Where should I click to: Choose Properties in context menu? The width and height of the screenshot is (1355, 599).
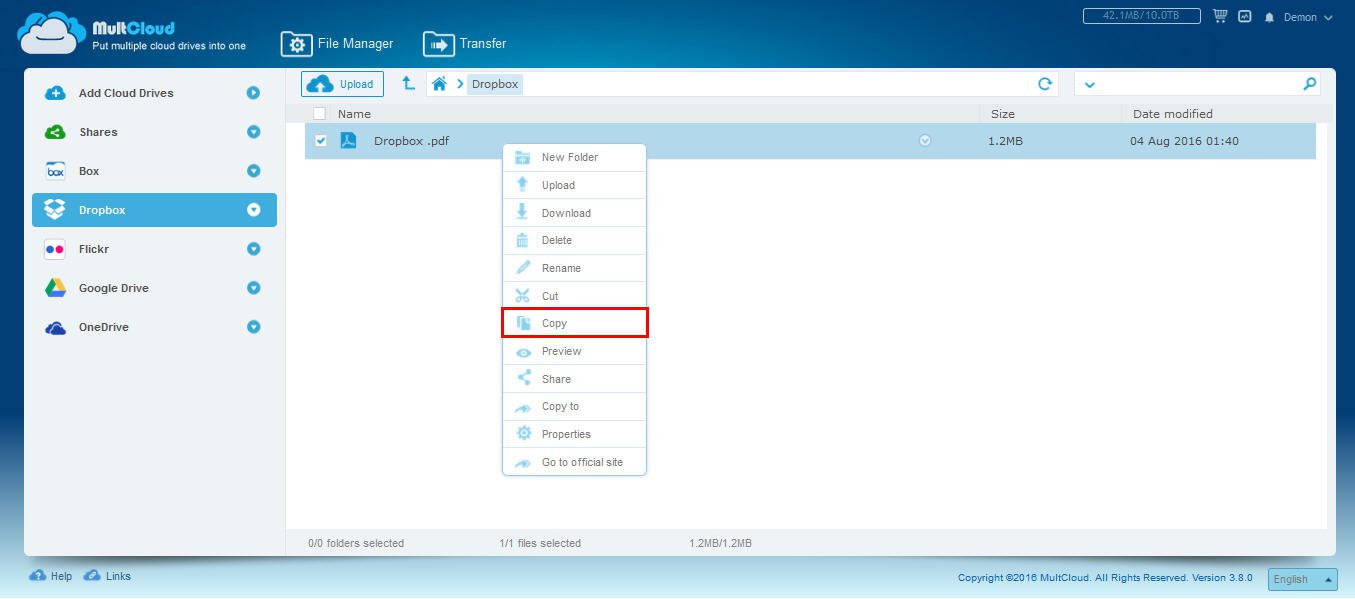(x=574, y=434)
